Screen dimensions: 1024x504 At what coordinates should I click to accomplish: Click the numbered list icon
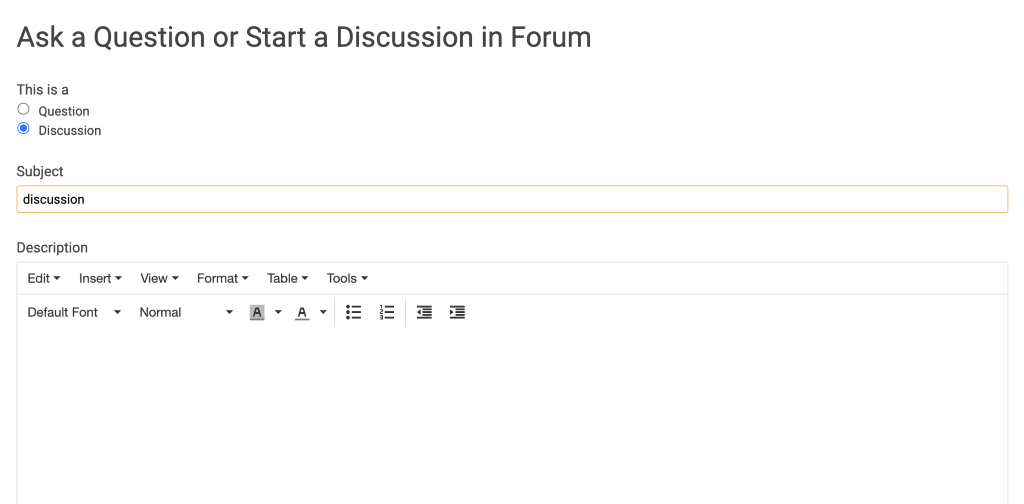(x=387, y=312)
